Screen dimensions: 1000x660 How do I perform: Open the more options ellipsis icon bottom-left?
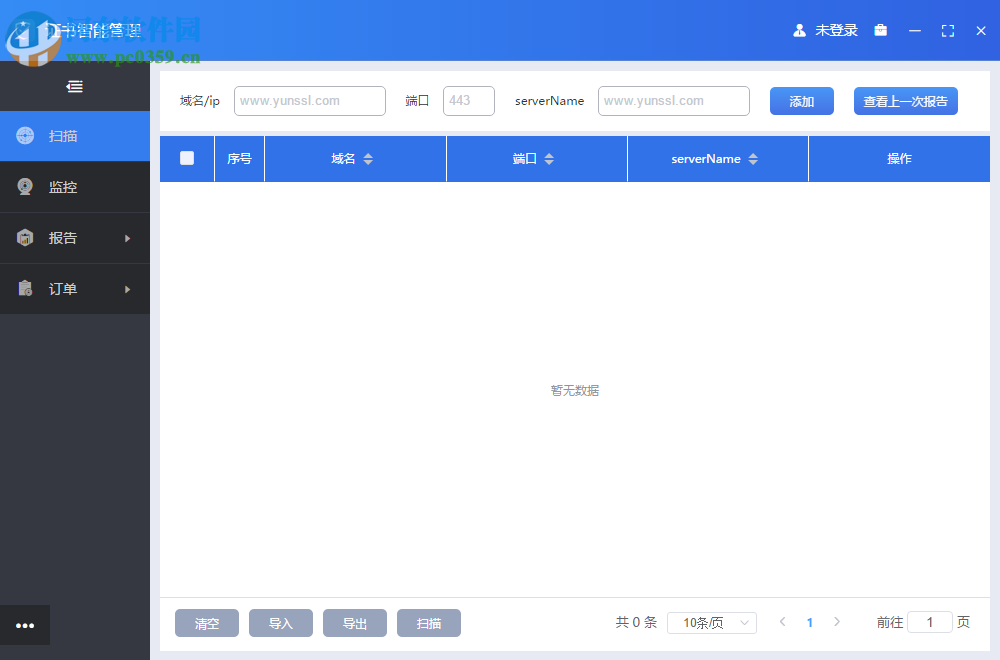pos(25,625)
